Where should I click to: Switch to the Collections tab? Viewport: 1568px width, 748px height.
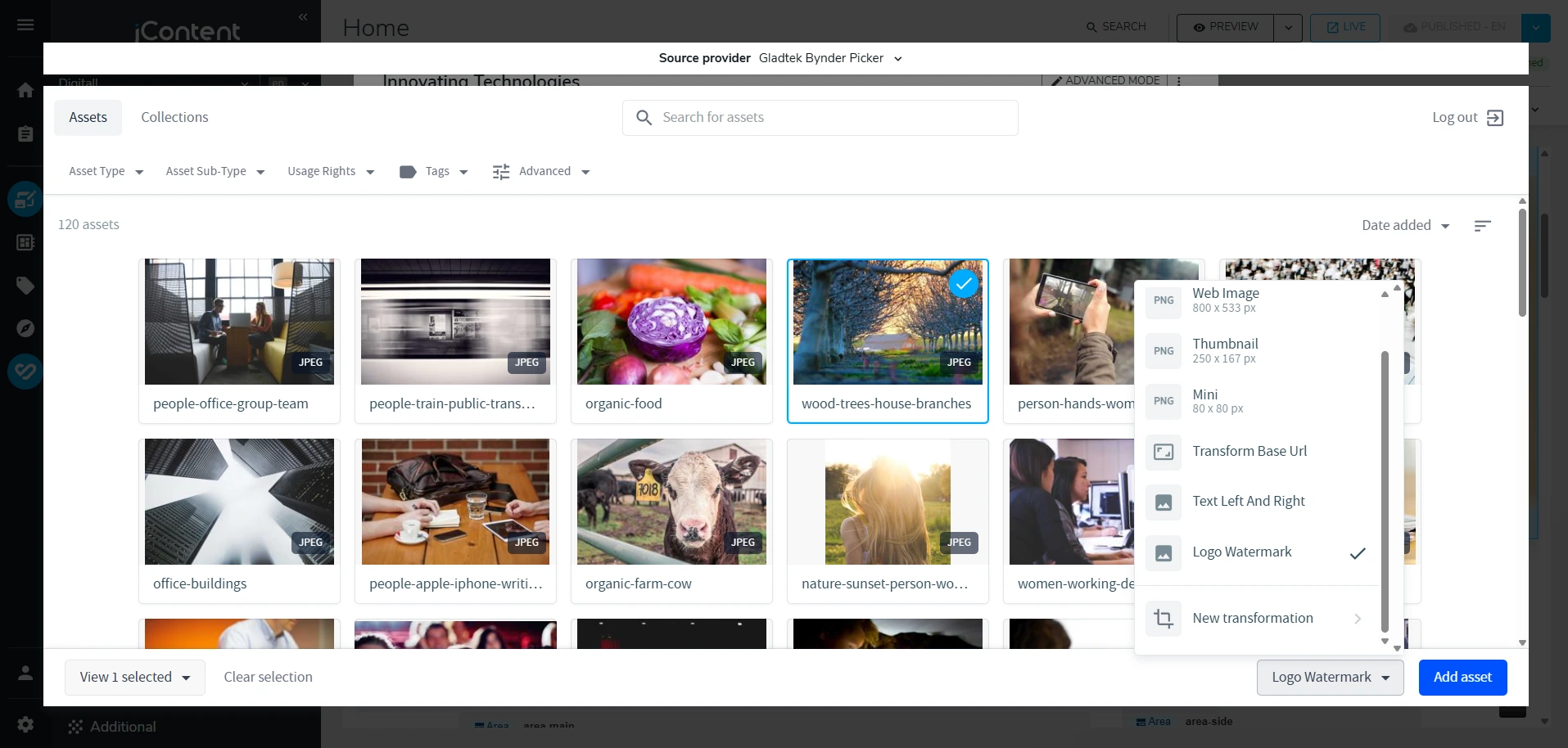(174, 118)
